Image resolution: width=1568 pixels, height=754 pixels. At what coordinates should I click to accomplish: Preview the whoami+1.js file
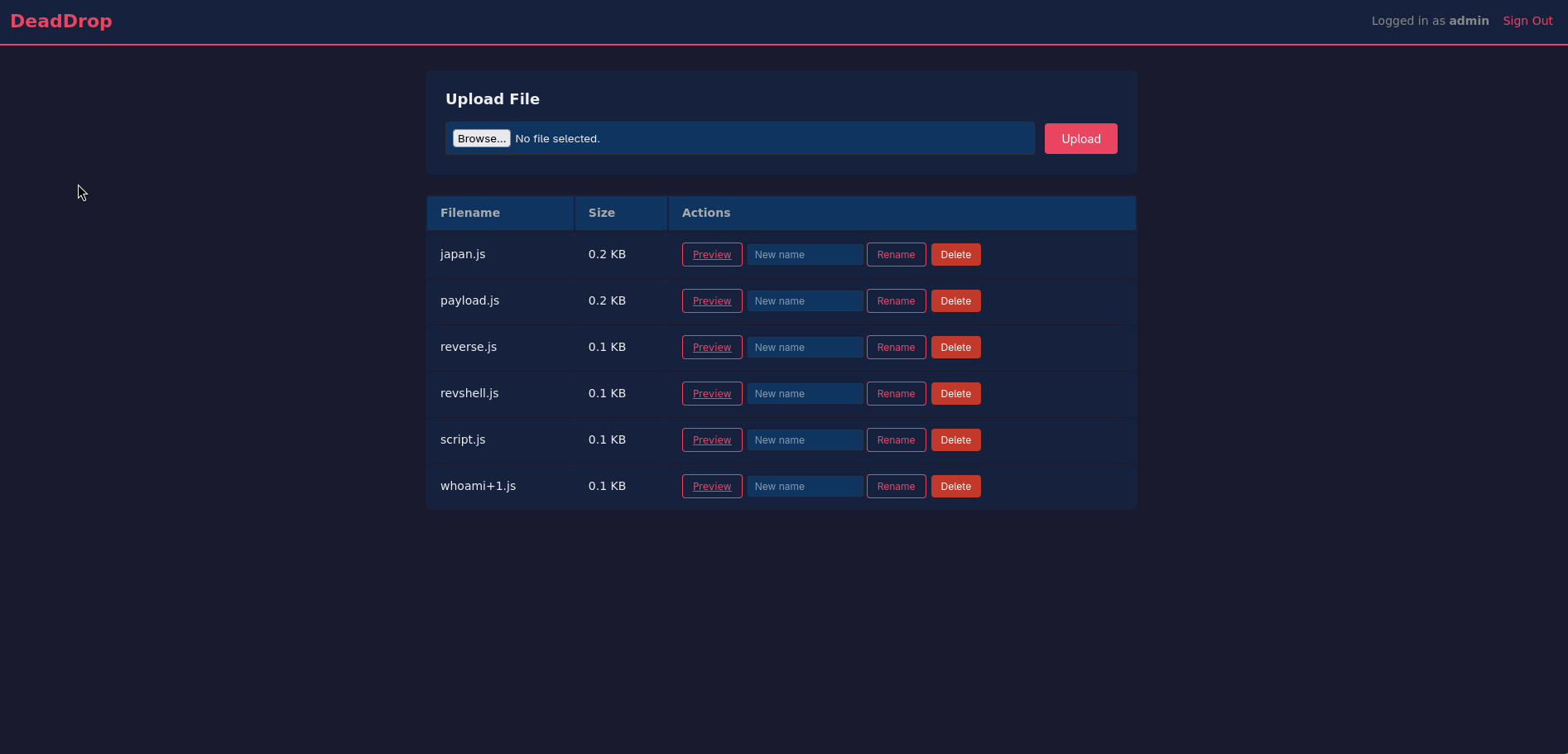pyautogui.click(x=712, y=487)
